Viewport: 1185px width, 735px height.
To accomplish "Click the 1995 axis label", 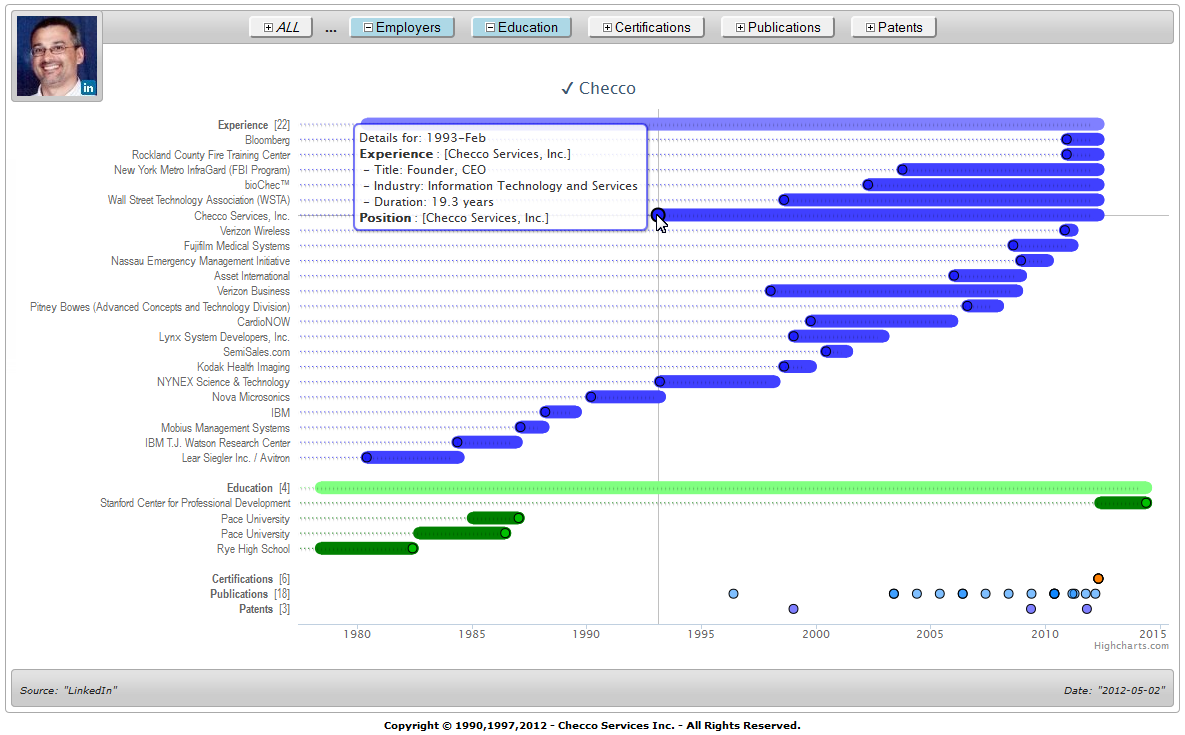I will coord(701,634).
